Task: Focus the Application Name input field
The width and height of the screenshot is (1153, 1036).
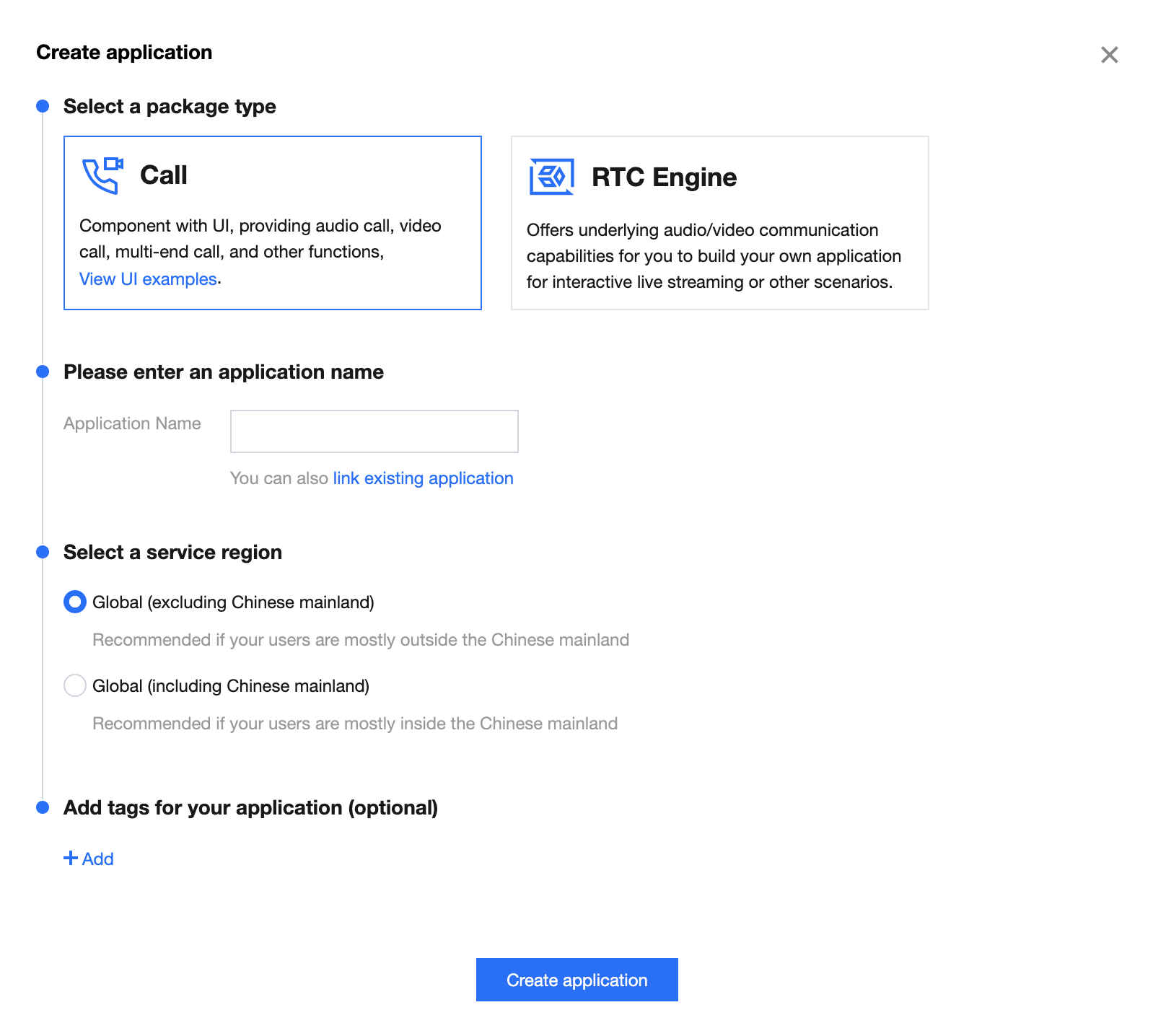Action: coord(374,431)
